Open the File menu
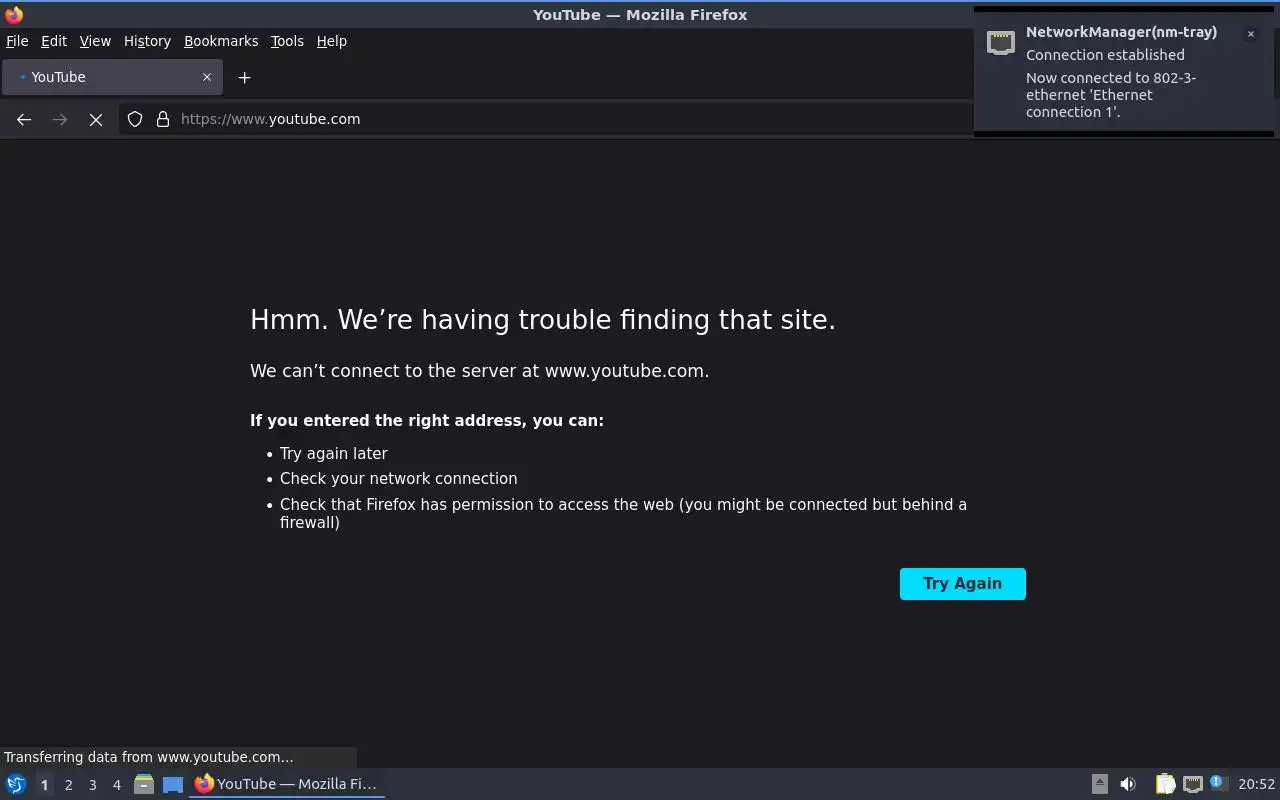1280x800 pixels. click(x=17, y=41)
